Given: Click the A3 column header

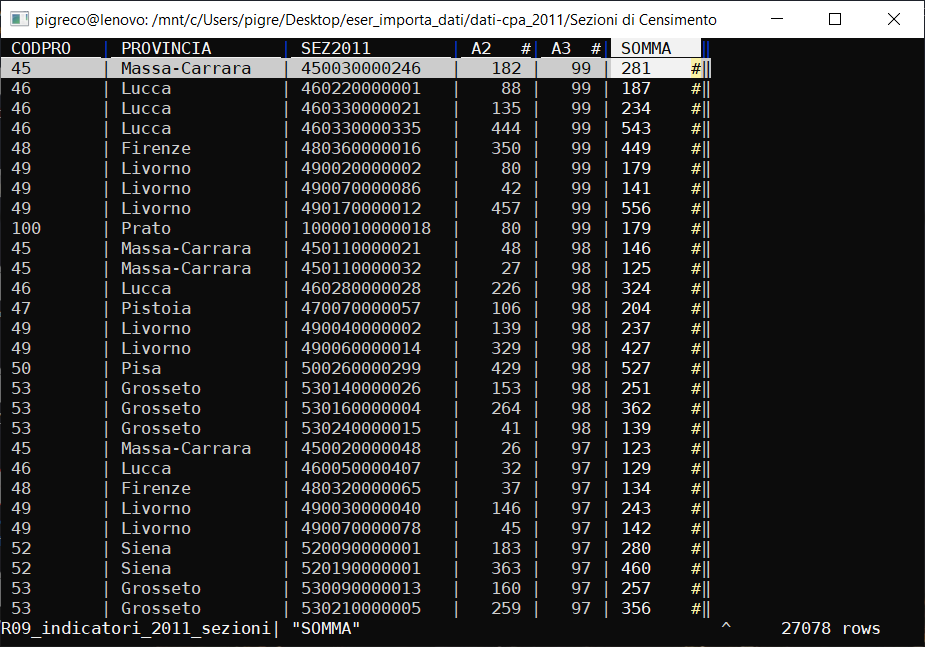Looking at the screenshot, I should tap(562, 48).
